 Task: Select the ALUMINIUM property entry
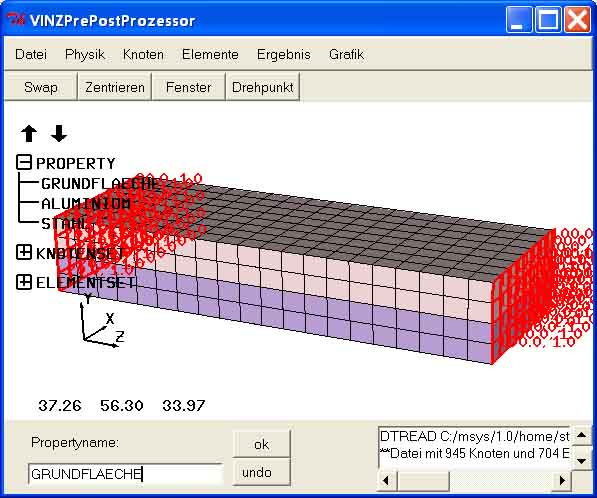(x=86, y=204)
